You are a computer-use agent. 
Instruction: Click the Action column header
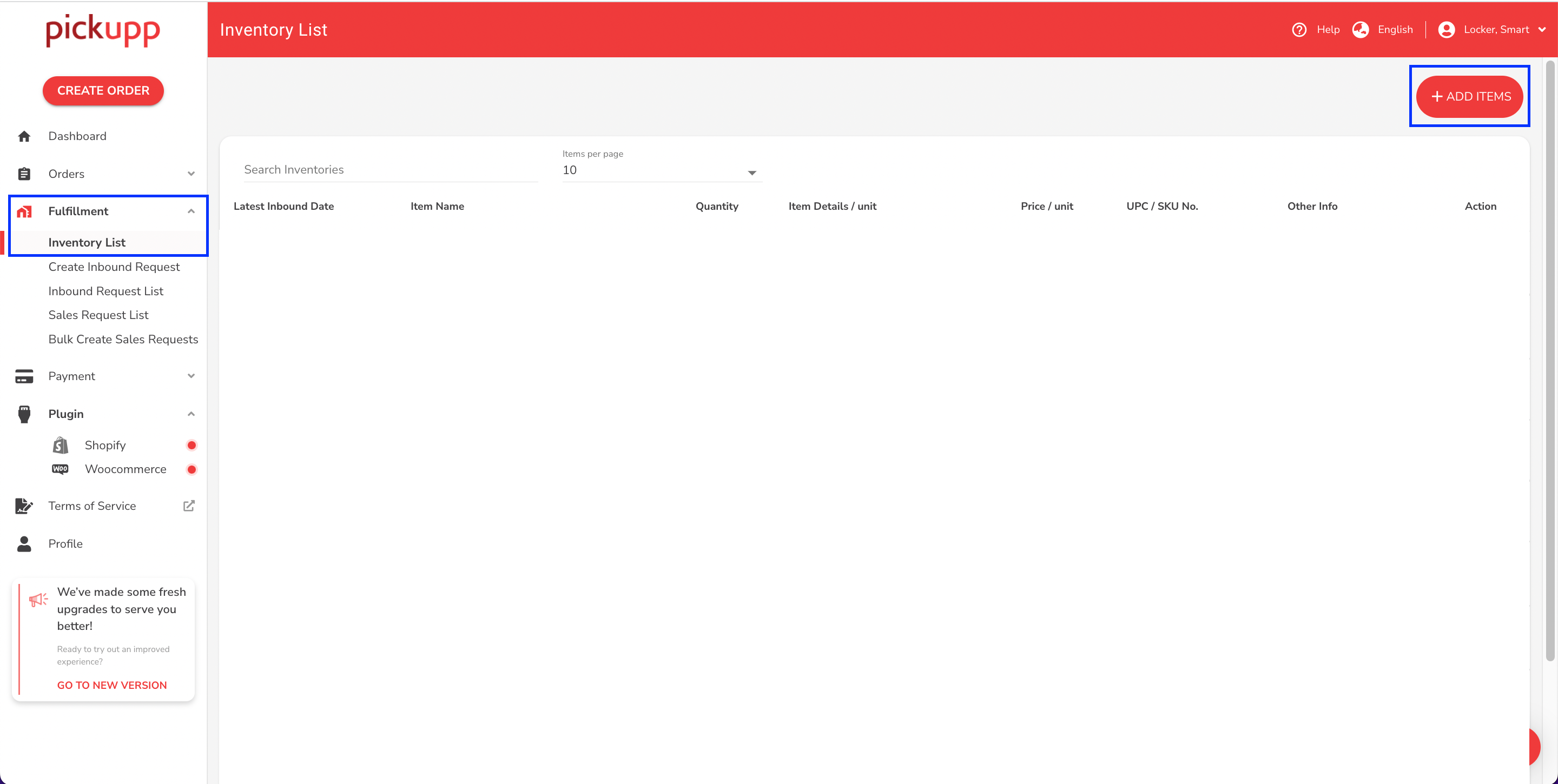click(x=1481, y=206)
